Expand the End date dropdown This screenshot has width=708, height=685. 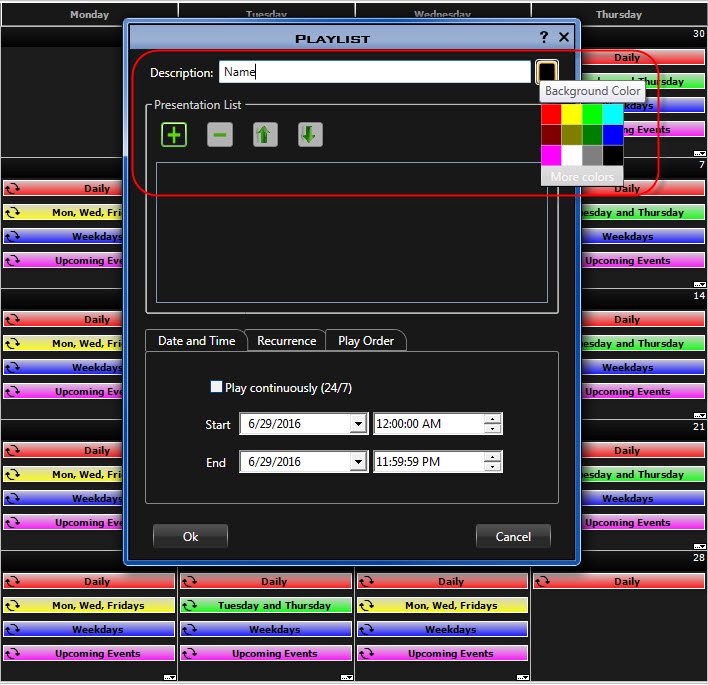358,462
